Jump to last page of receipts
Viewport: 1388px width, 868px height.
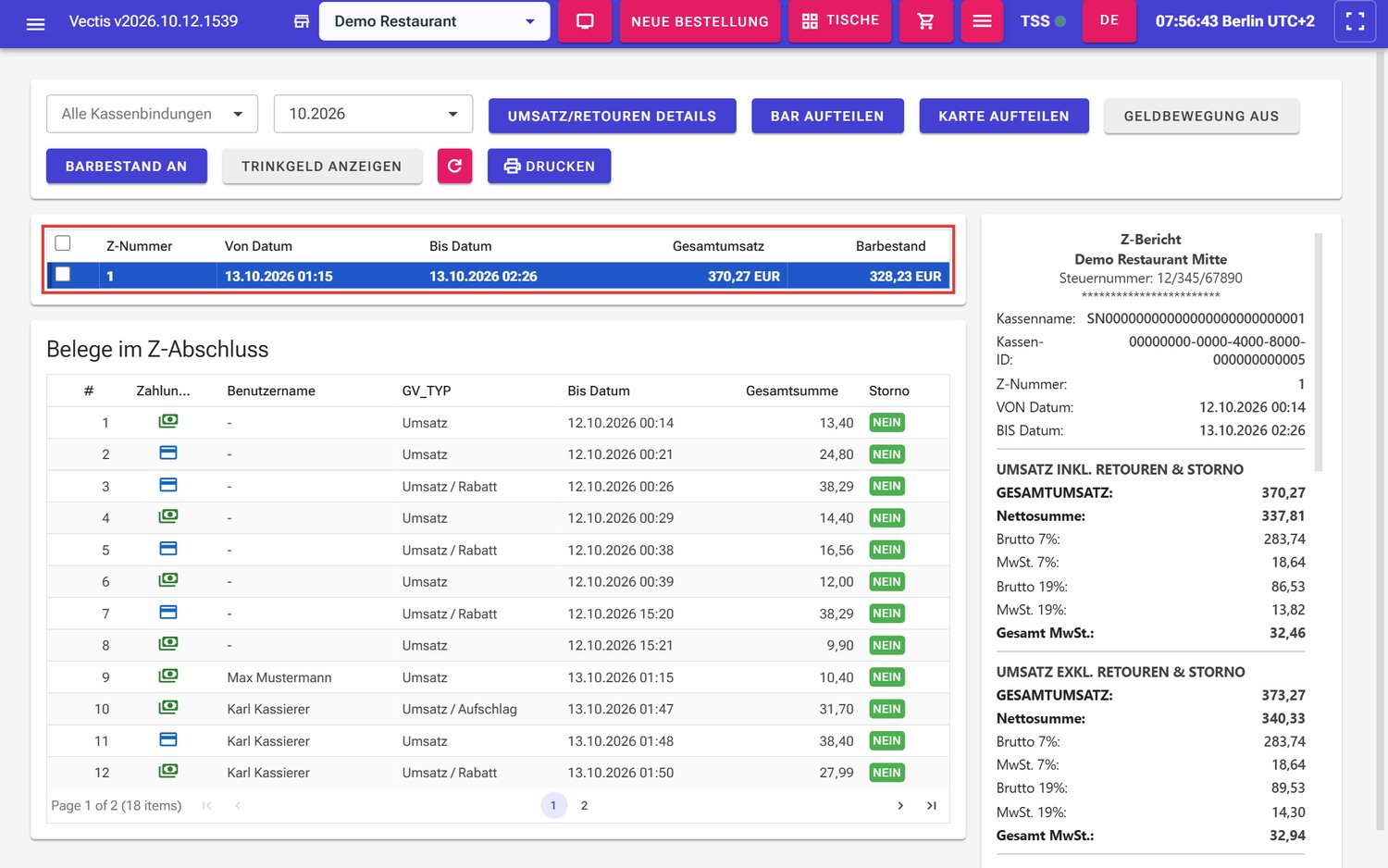(x=932, y=806)
